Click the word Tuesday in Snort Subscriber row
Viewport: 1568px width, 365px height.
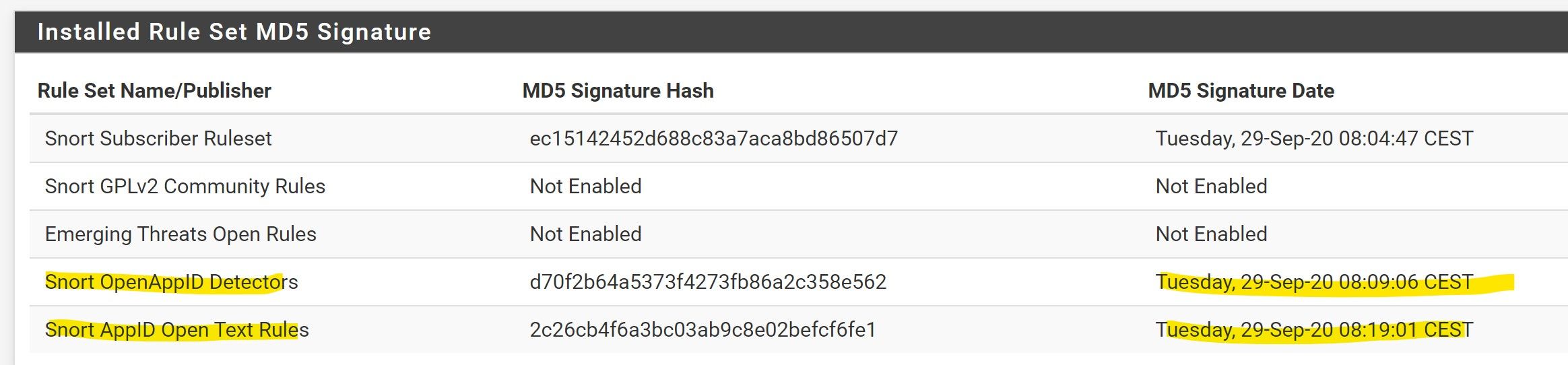pos(1195,139)
